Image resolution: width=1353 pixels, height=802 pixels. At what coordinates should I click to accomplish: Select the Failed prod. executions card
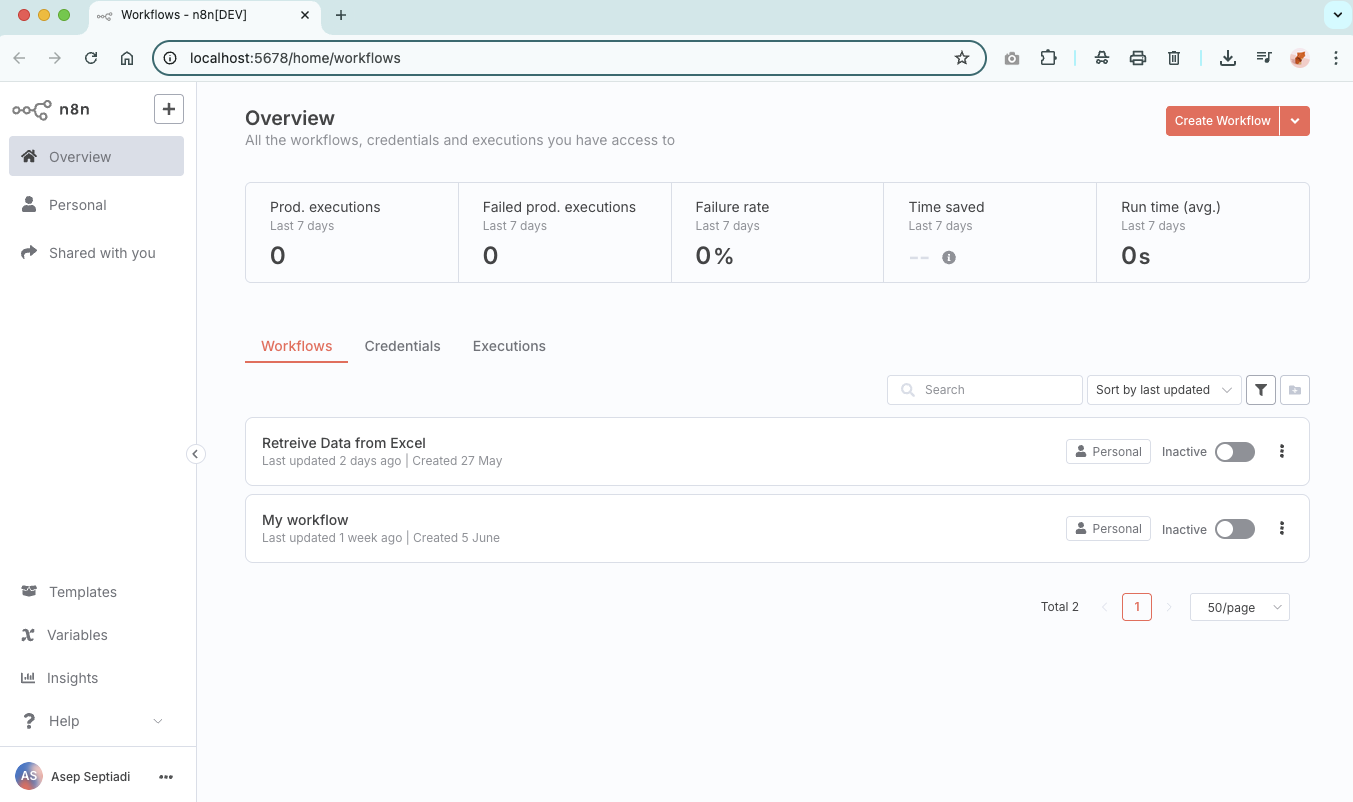click(565, 232)
